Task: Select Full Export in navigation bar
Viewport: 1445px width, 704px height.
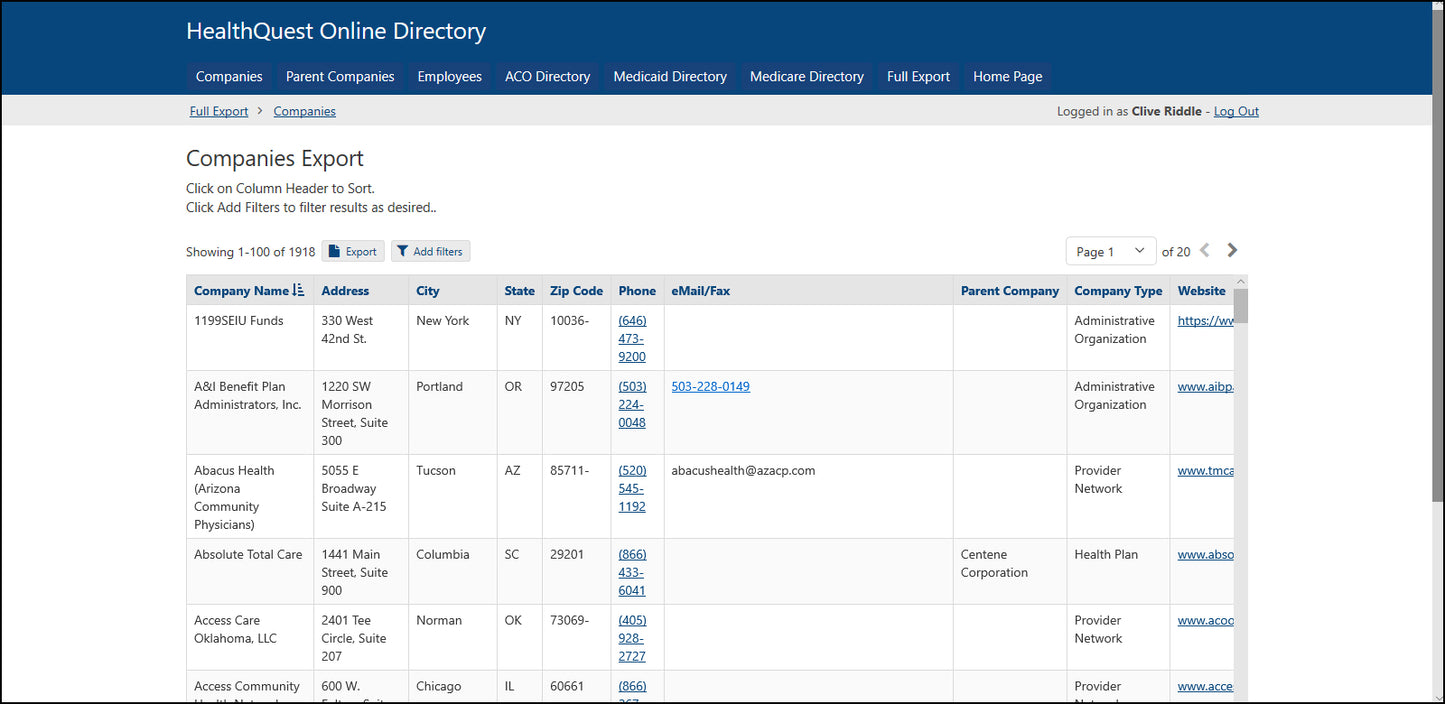Action: tap(918, 77)
